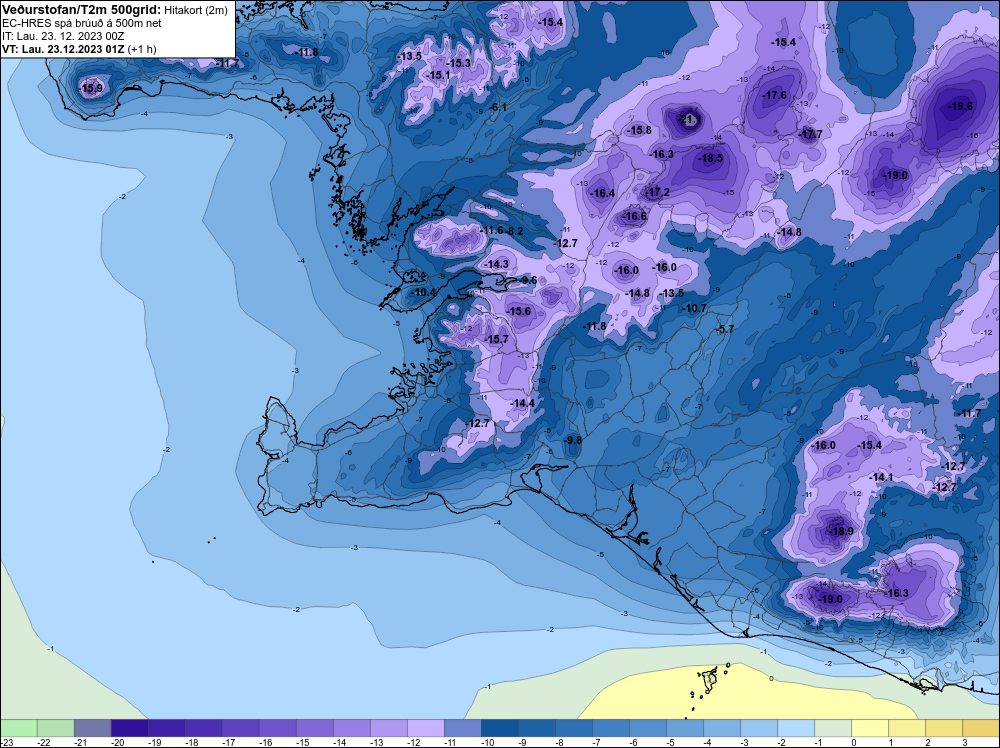Click the -5 label in the color legend

pos(671,742)
